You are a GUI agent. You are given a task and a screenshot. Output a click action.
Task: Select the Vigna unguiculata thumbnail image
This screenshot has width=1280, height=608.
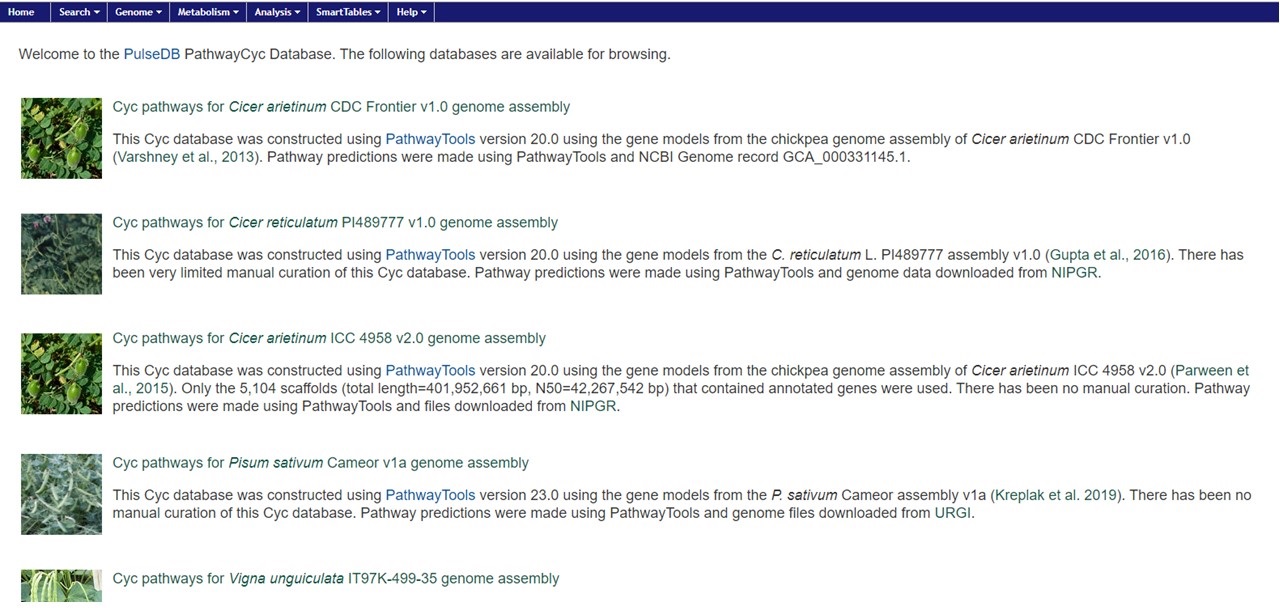coord(62,588)
